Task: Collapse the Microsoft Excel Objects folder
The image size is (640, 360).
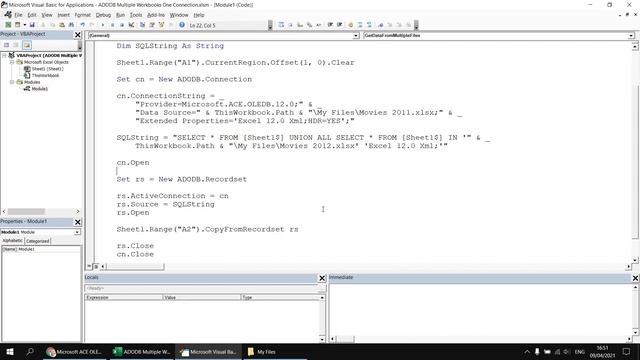Action: point(12,62)
